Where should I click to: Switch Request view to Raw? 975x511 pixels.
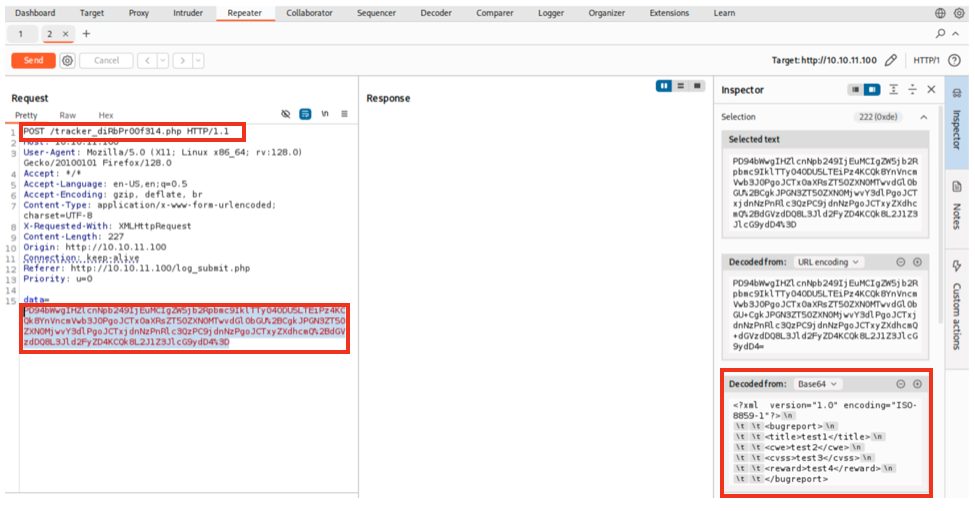[x=68, y=115]
